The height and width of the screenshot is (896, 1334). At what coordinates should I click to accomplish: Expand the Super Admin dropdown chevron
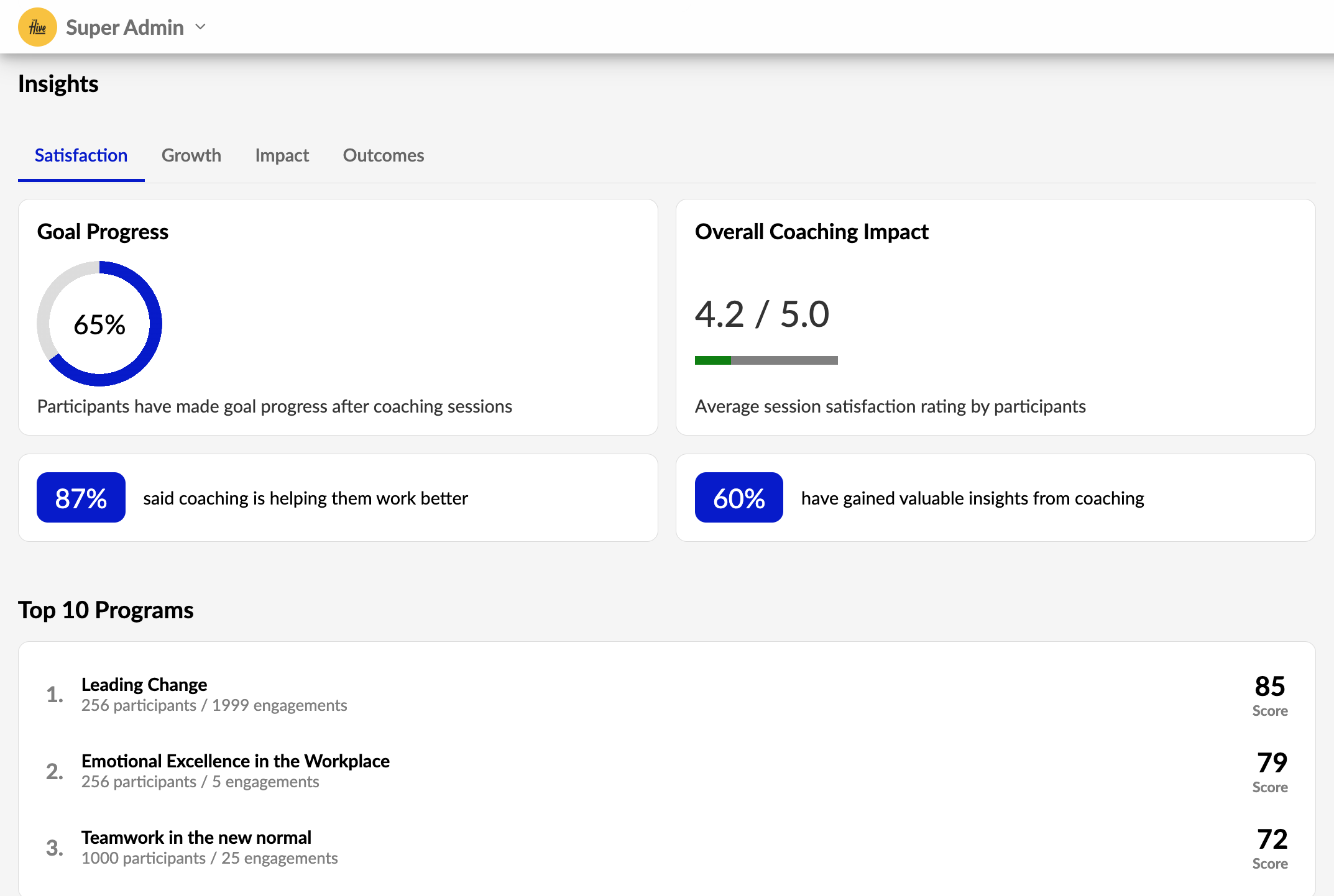[x=200, y=27]
